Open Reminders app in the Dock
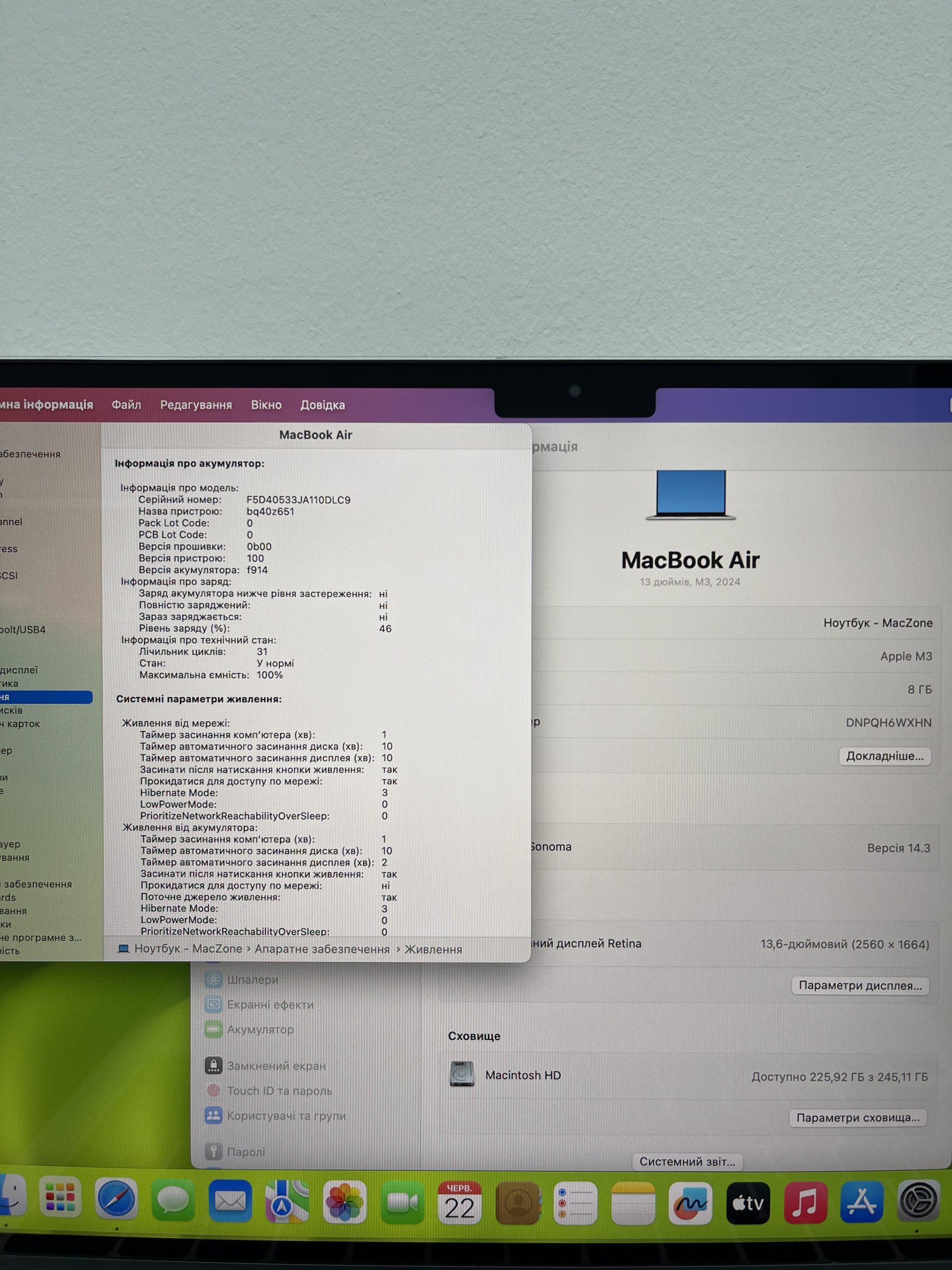952x1270 pixels. (x=575, y=1203)
